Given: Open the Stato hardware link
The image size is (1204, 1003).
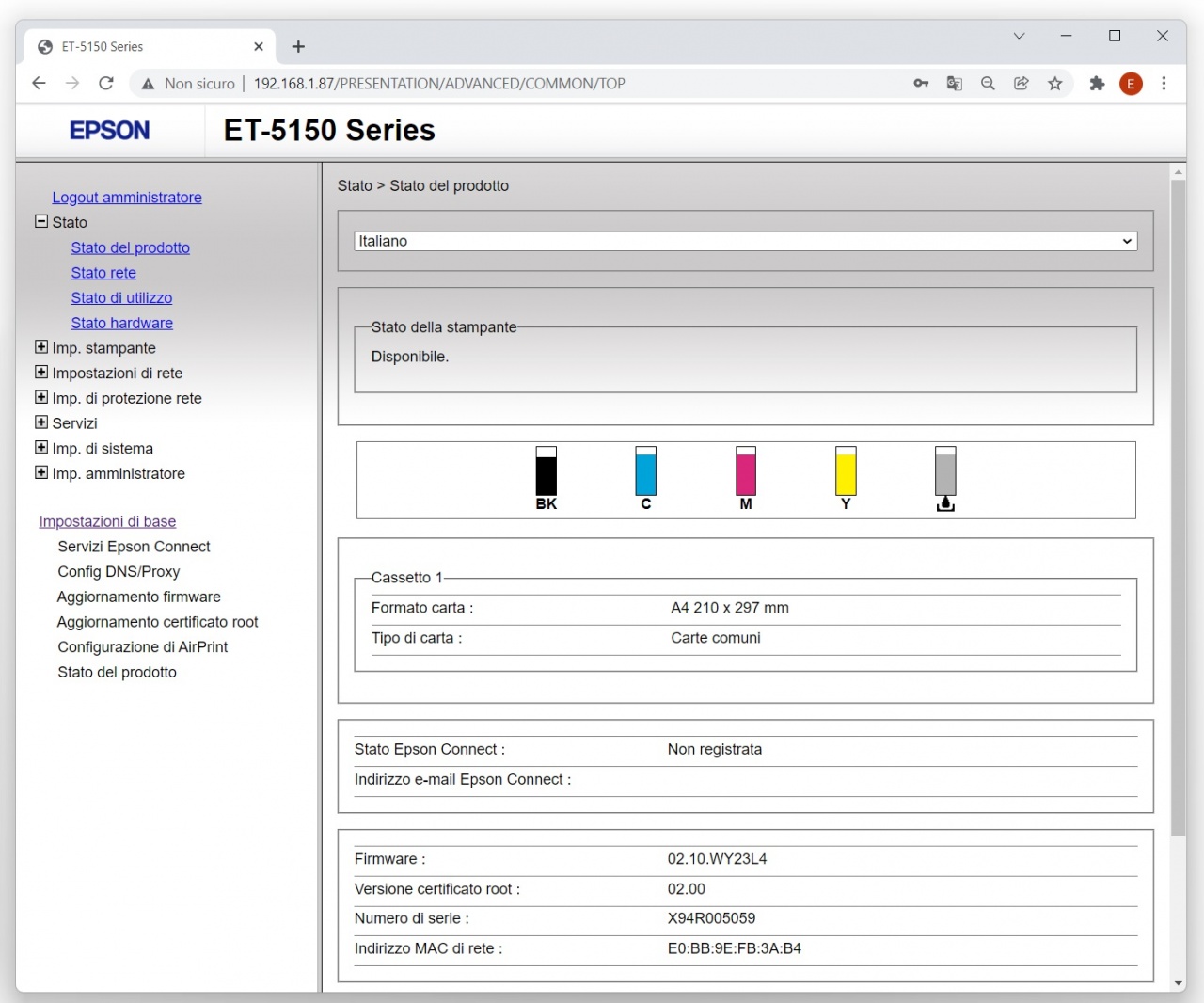Looking at the screenshot, I should (x=122, y=323).
